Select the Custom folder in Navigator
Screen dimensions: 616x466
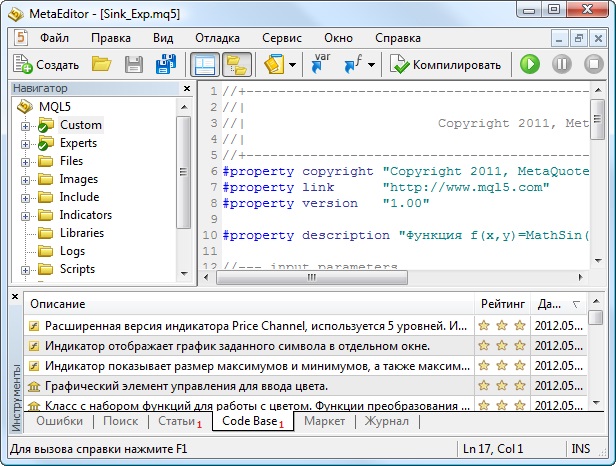(x=81, y=125)
